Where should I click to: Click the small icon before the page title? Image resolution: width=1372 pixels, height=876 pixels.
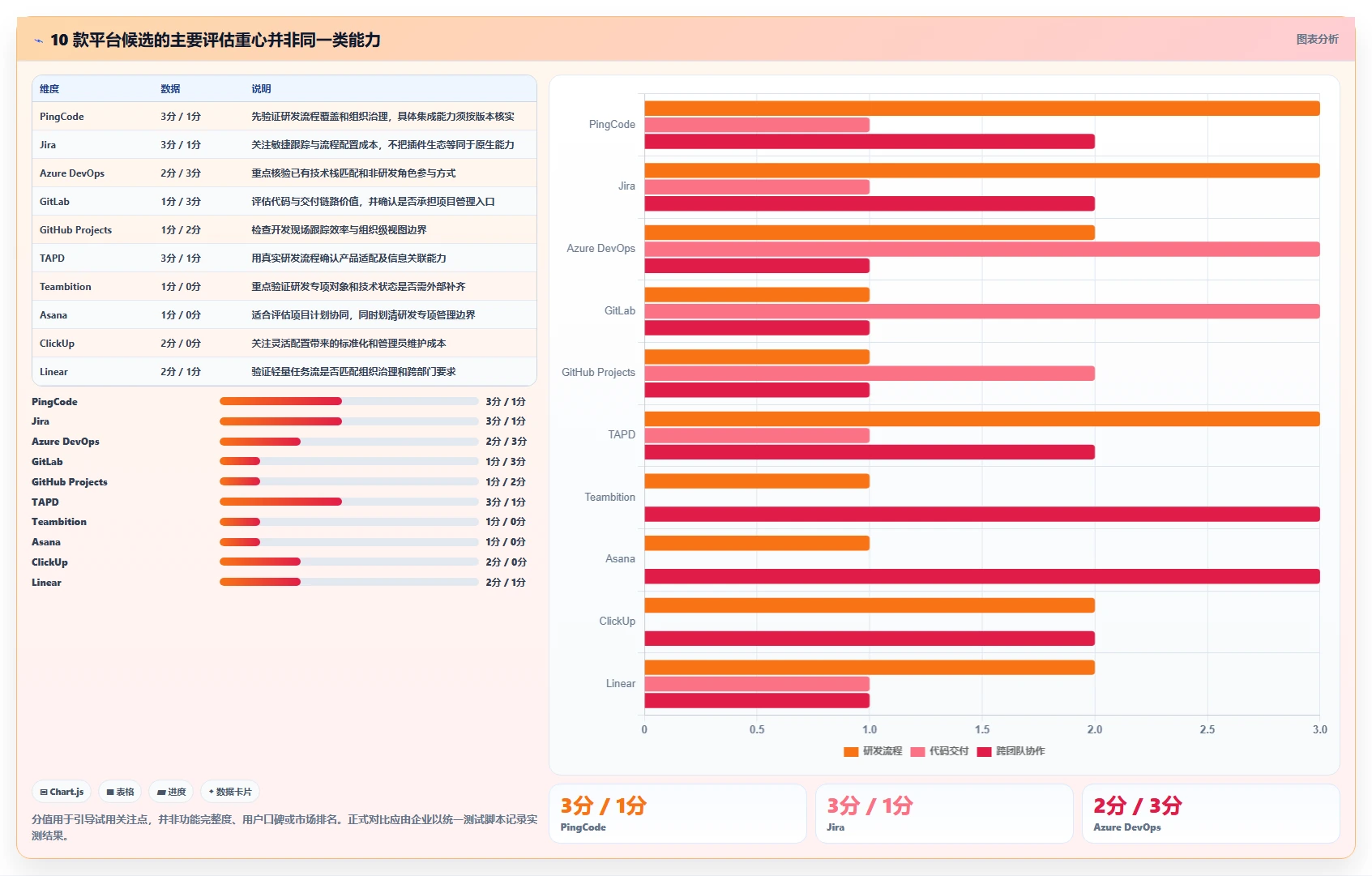click(x=38, y=41)
